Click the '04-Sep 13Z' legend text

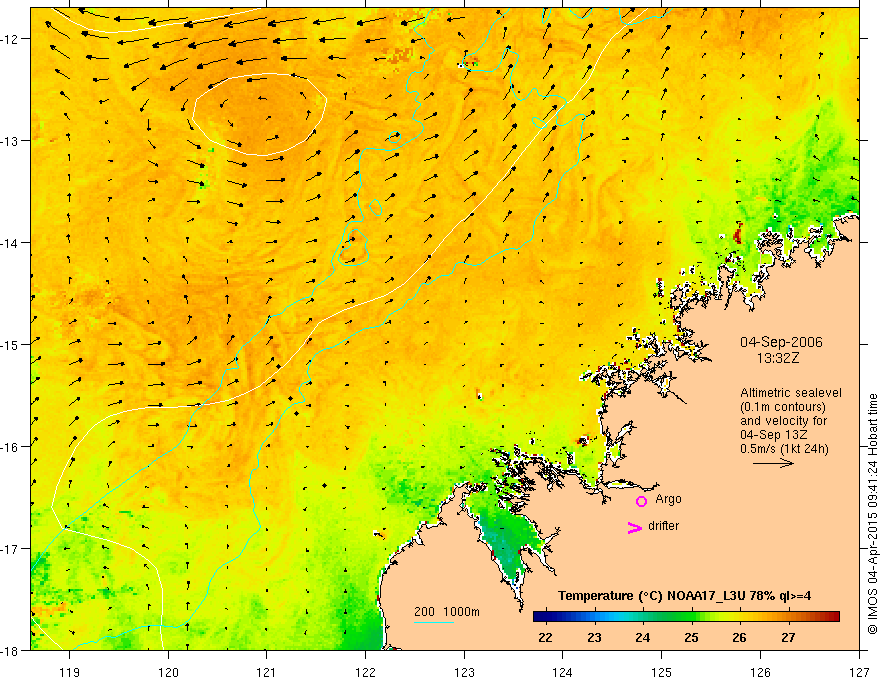(773, 435)
